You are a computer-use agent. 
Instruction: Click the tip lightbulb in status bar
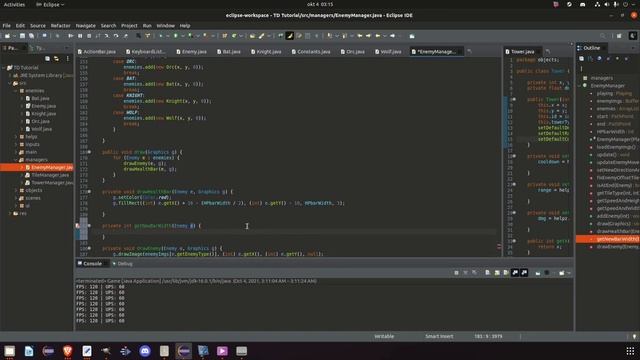click(634, 337)
